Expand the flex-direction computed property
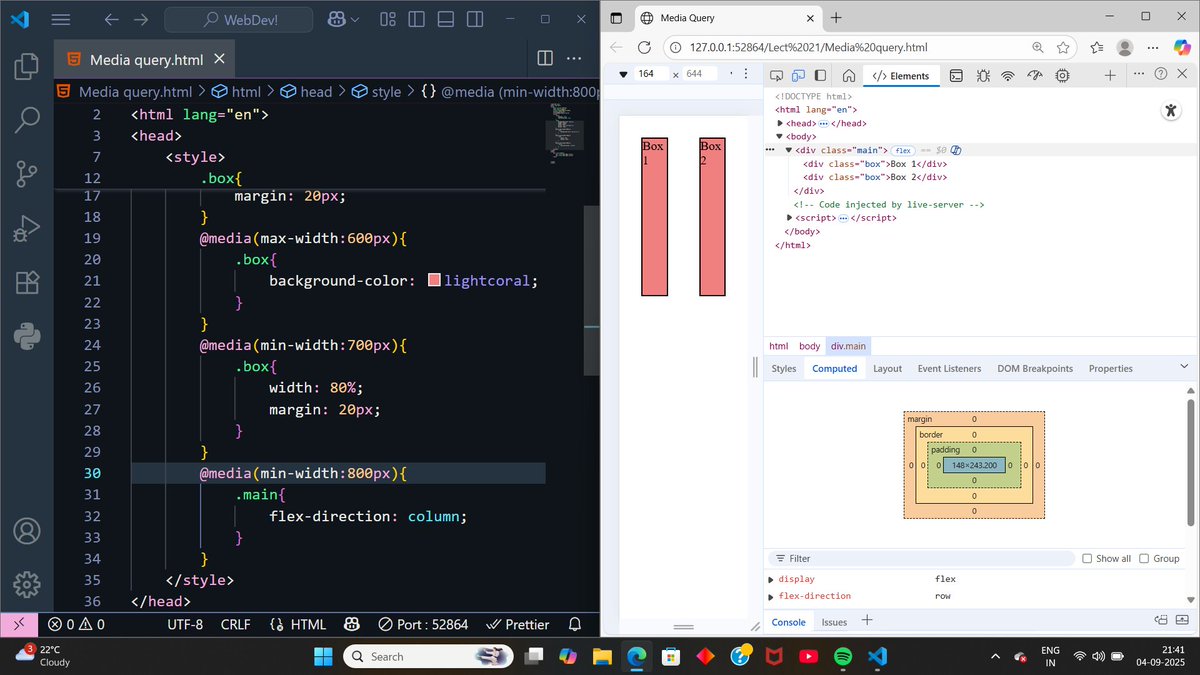 tap(770, 597)
